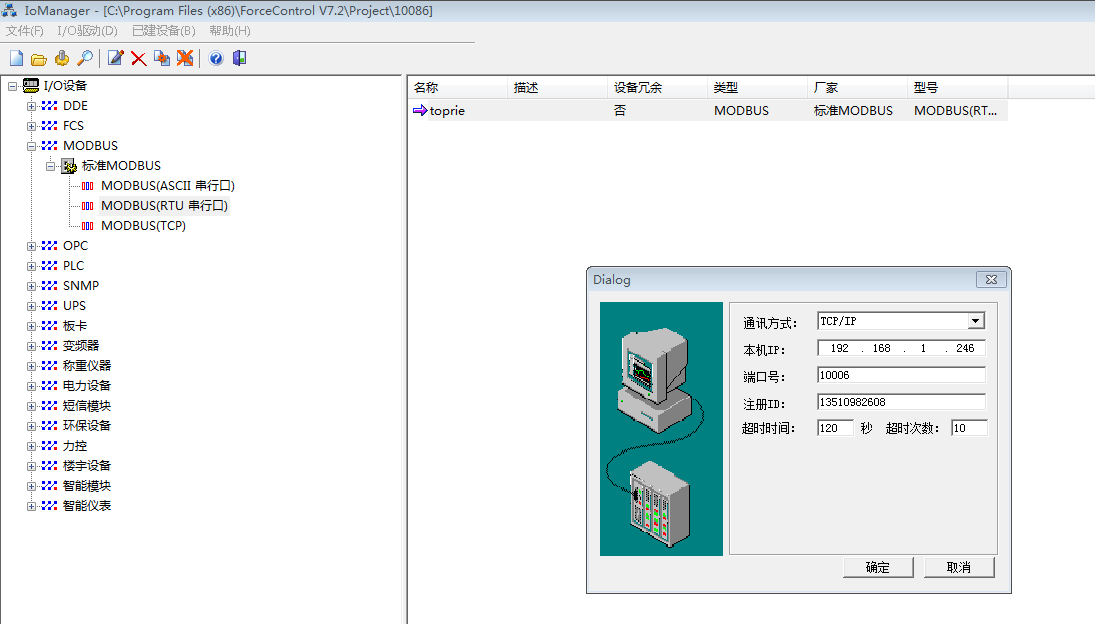Open the 文件(F) menu
This screenshot has height=624, width=1095.
pos(25,31)
